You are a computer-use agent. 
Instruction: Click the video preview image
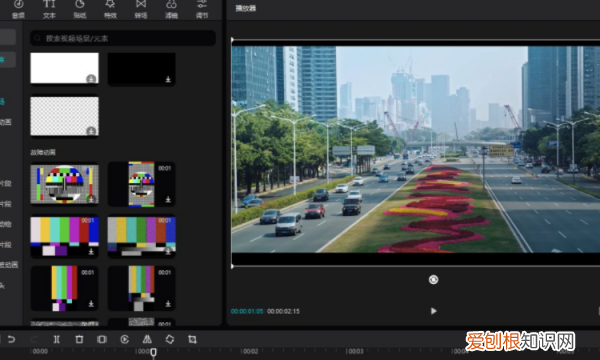point(416,149)
